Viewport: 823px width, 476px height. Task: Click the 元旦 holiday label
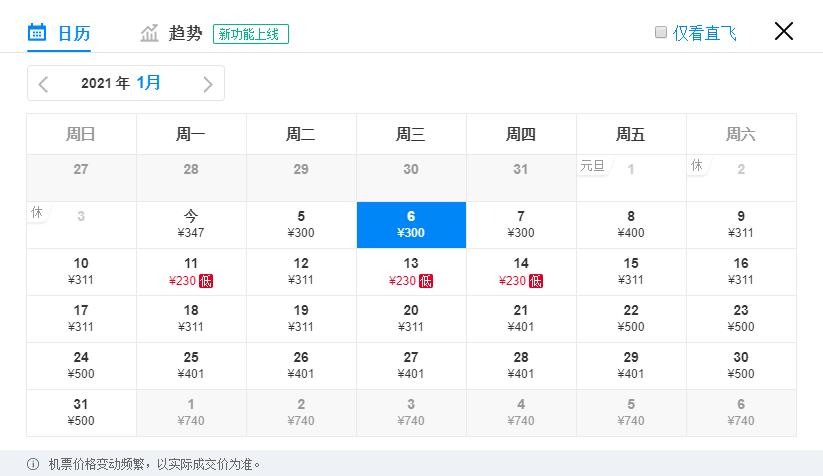coord(592,166)
